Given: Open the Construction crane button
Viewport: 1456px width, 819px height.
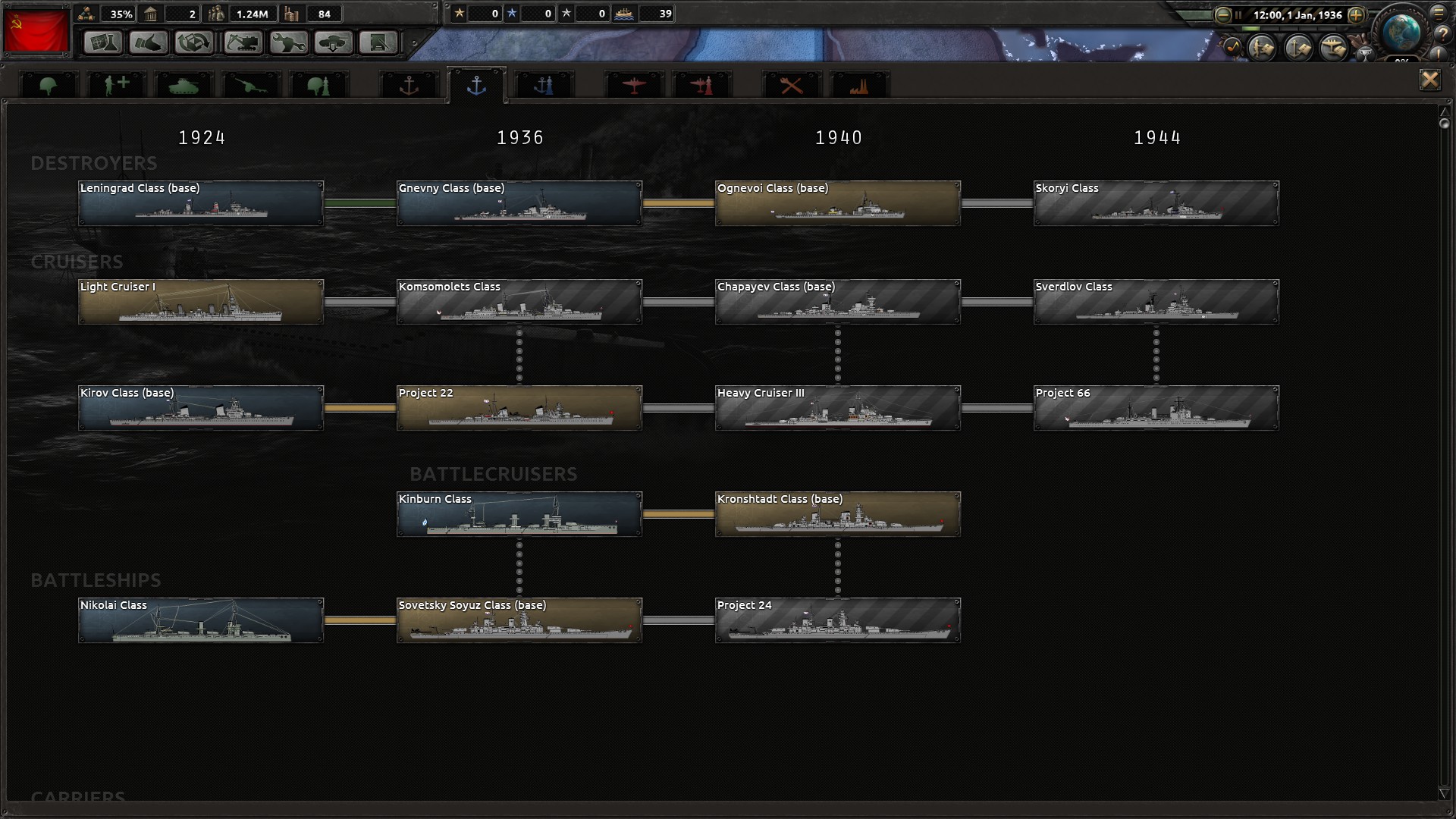Looking at the screenshot, I should pyautogui.click(x=243, y=42).
